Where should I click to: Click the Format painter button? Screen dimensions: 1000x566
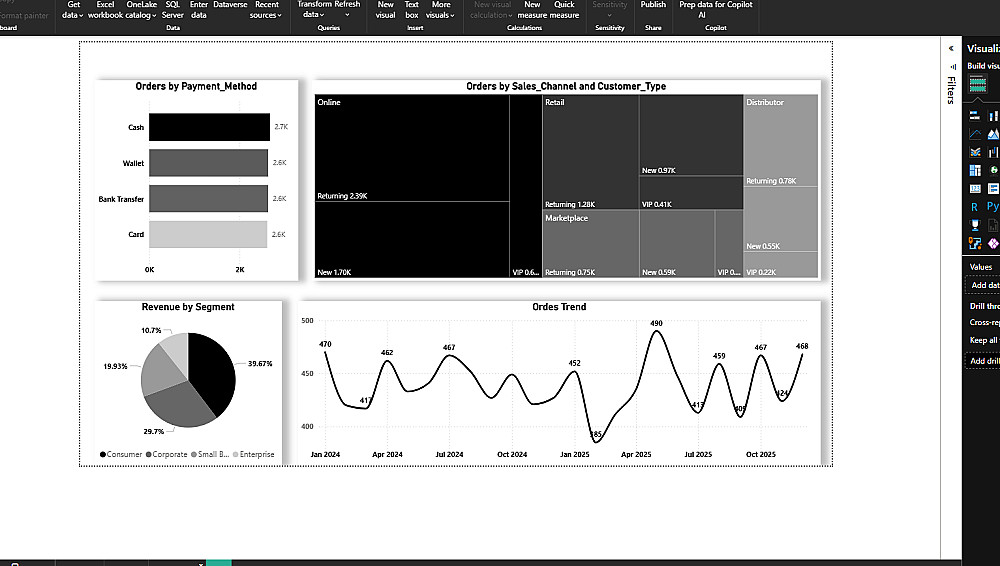[x=24, y=15]
